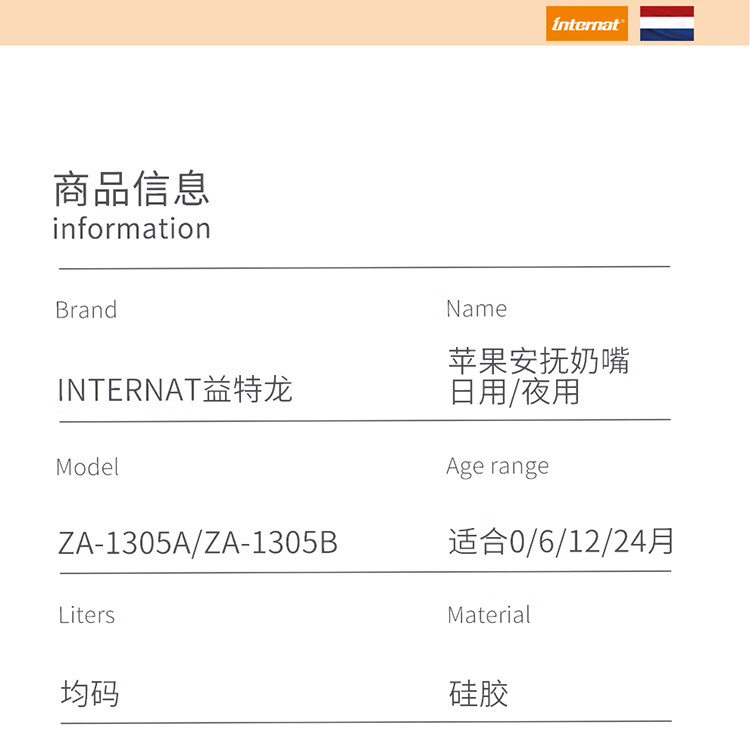The height and width of the screenshot is (744, 750).
Task: Click the Material label
Action: pos(489,614)
